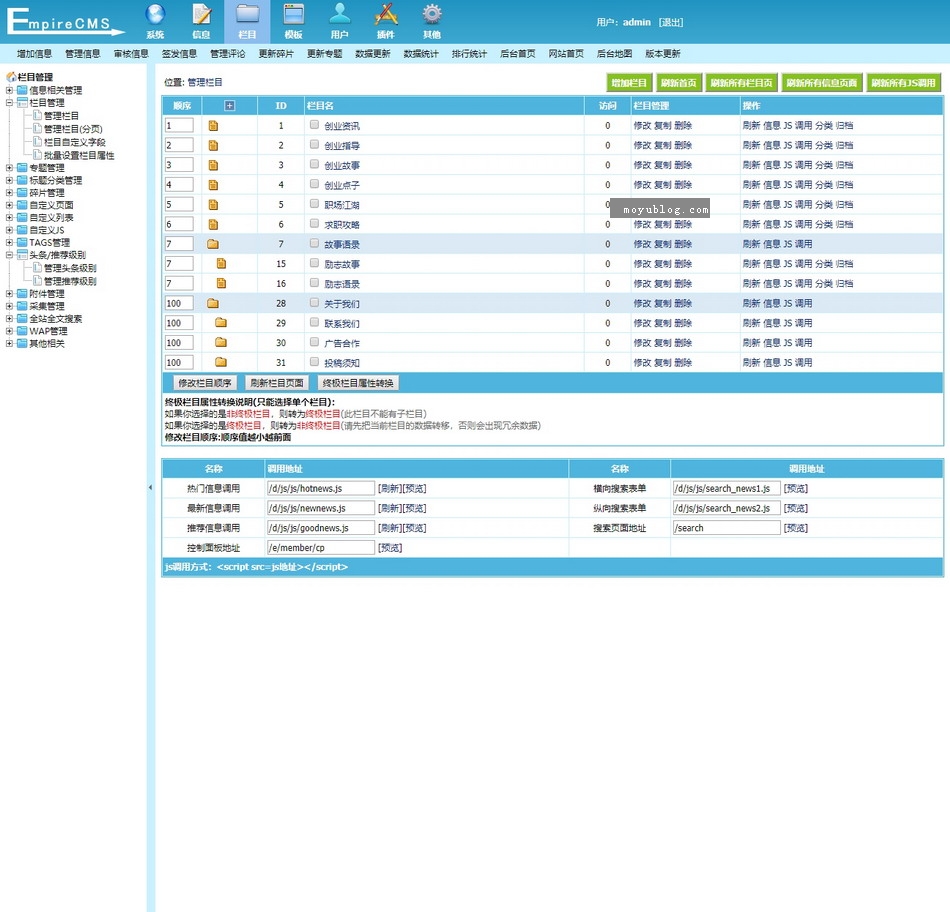Screen dimensions: 950x912
Task: Open the 后台地图 menu item
Action: (614, 54)
